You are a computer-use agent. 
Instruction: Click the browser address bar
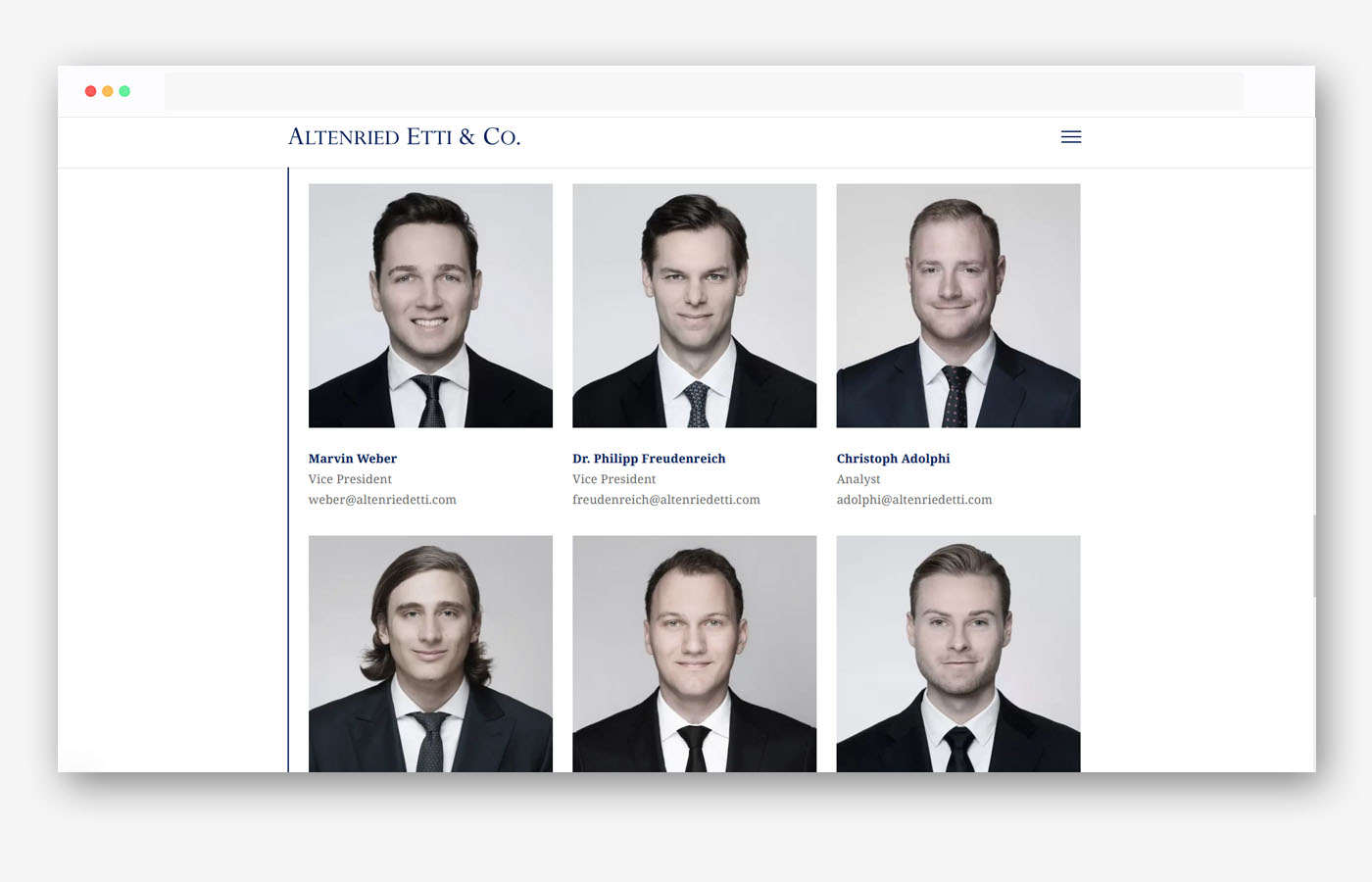tap(704, 91)
